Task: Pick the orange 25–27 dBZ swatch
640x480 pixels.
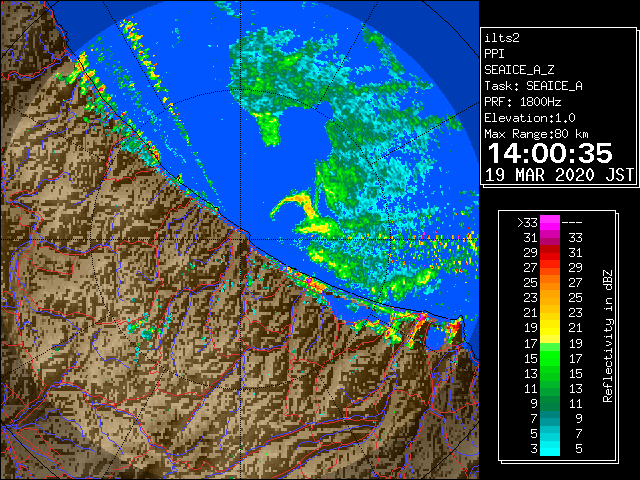Action: [x=550, y=282]
